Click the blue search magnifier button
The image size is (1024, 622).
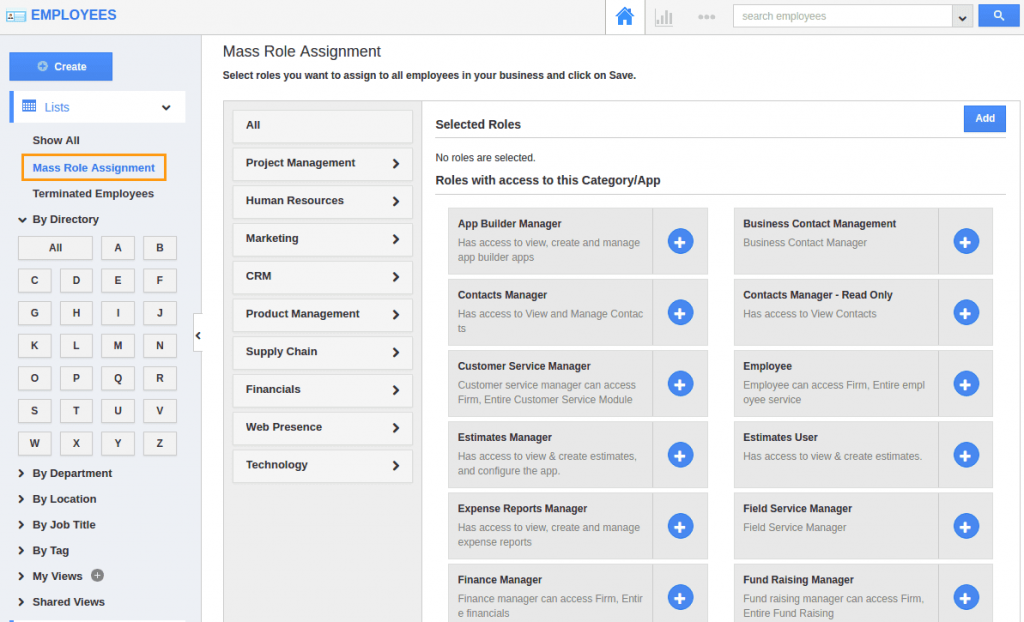click(x=999, y=16)
